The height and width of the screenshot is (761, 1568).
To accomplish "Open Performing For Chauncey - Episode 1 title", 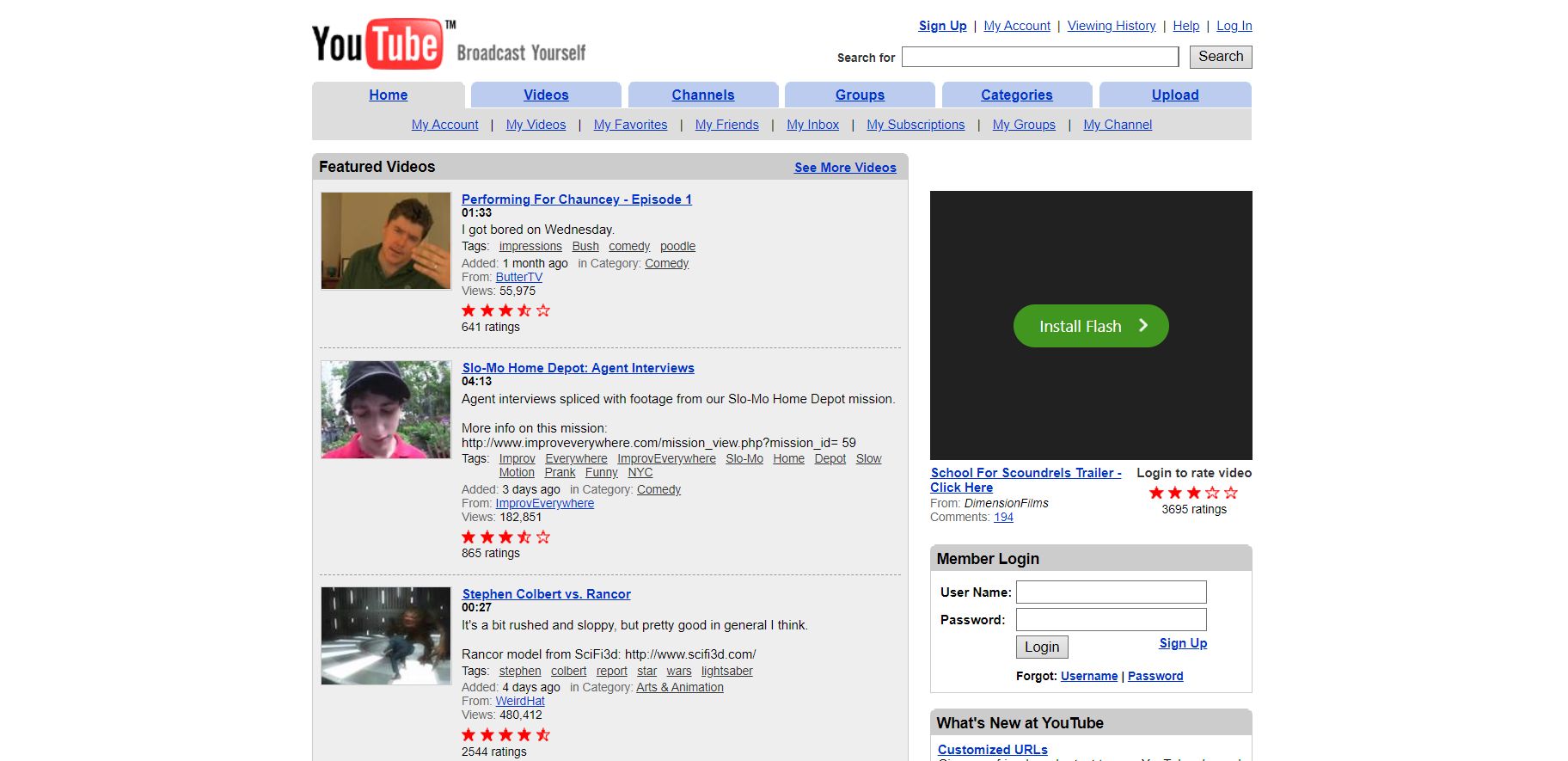I will [576, 199].
